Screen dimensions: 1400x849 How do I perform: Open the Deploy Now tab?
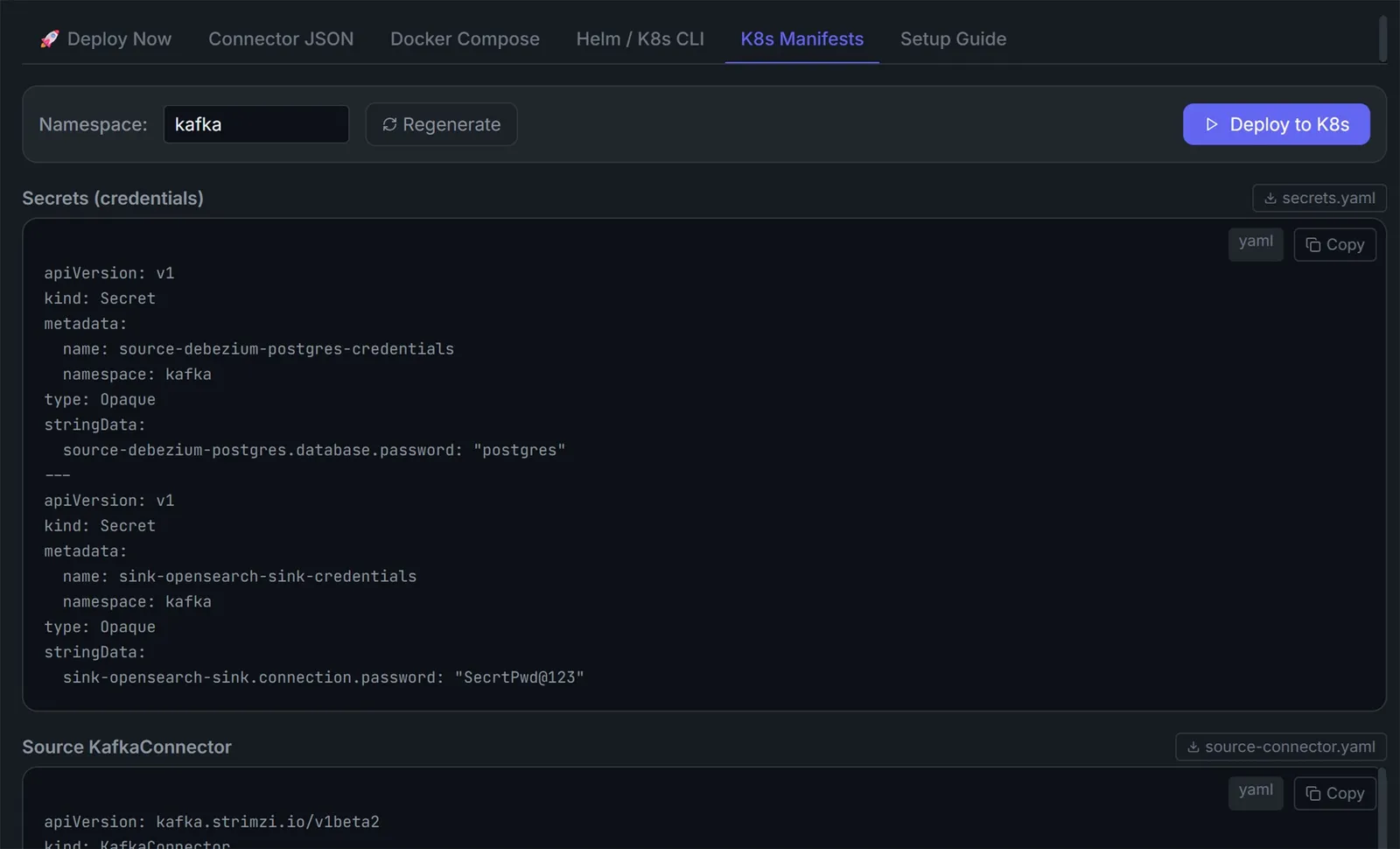(x=106, y=39)
